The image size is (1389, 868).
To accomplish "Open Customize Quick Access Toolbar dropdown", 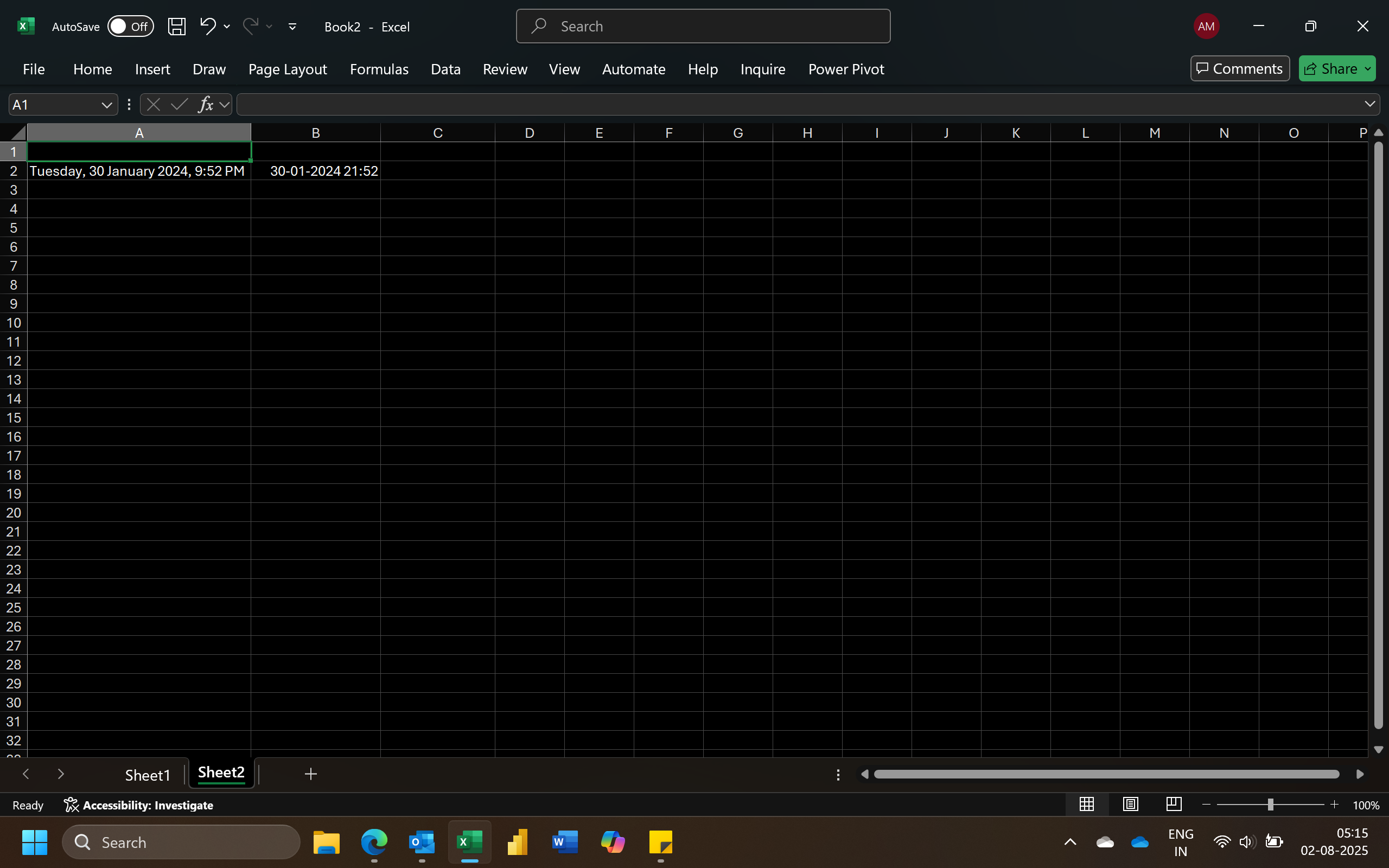I will pos(292,27).
